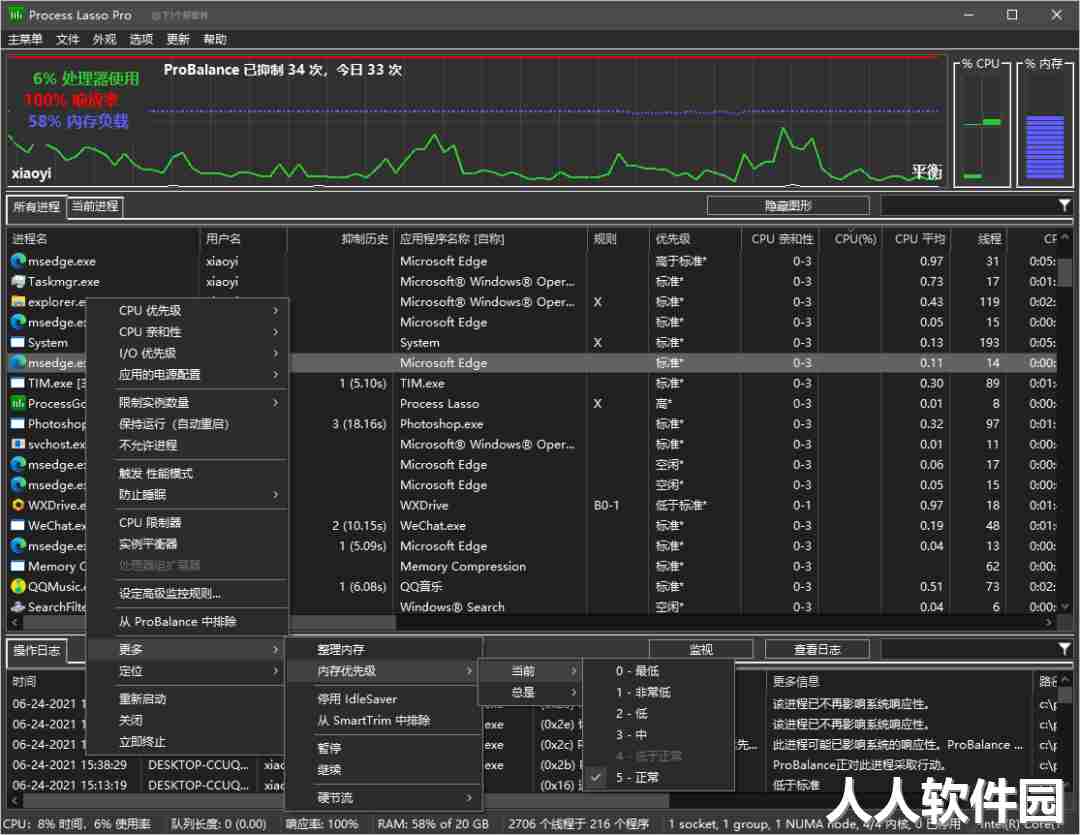
Task: Choose 从 SmartTrim 中排除
Action: [385, 720]
